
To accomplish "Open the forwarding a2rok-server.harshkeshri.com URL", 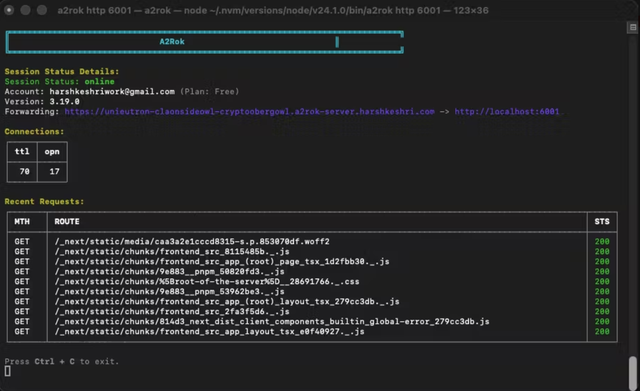I will click(x=249, y=111).
